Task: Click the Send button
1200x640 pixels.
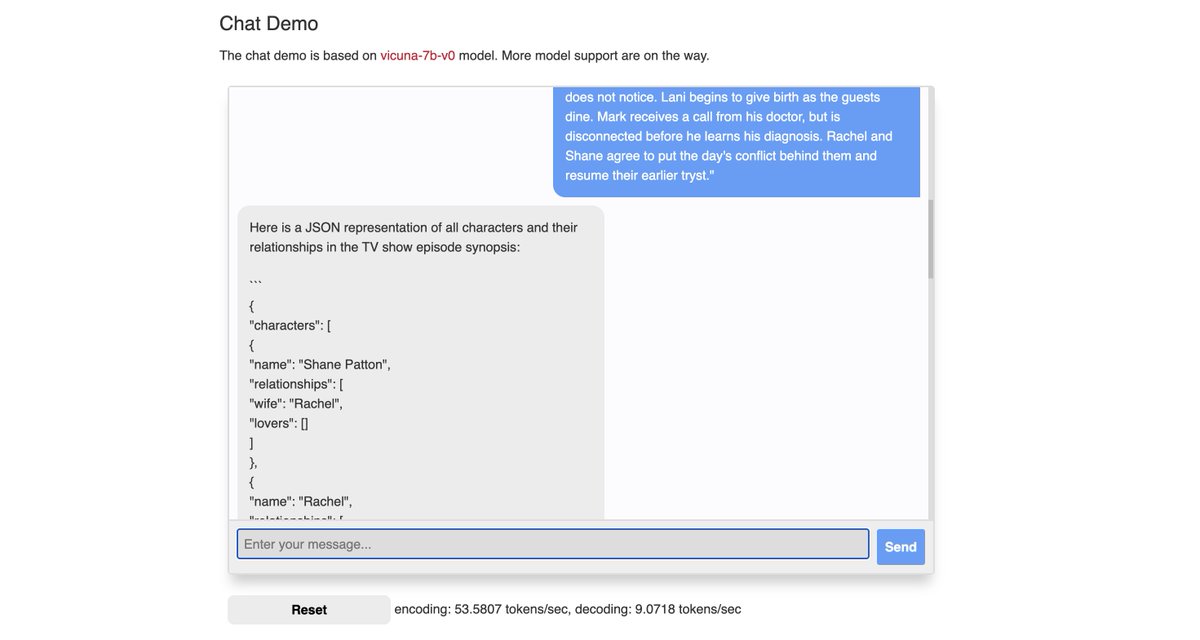Action: coord(900,547)
